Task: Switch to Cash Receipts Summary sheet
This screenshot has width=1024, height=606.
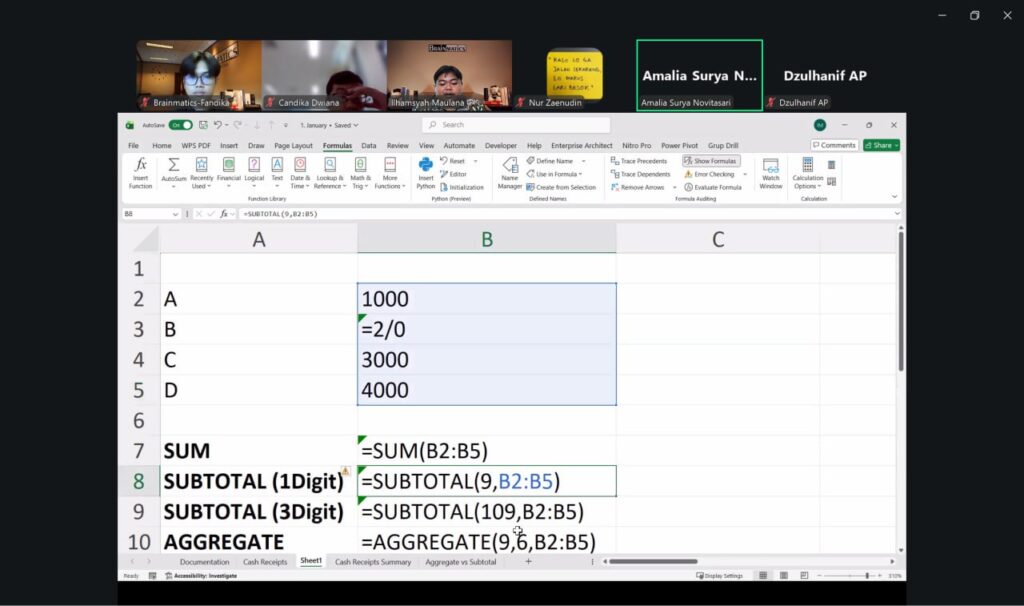Action: click(372, 562)
